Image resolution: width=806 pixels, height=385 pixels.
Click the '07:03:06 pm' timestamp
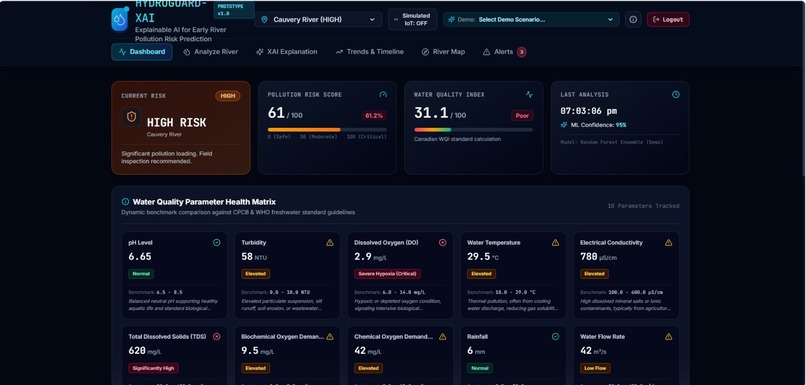coord(589,111)
